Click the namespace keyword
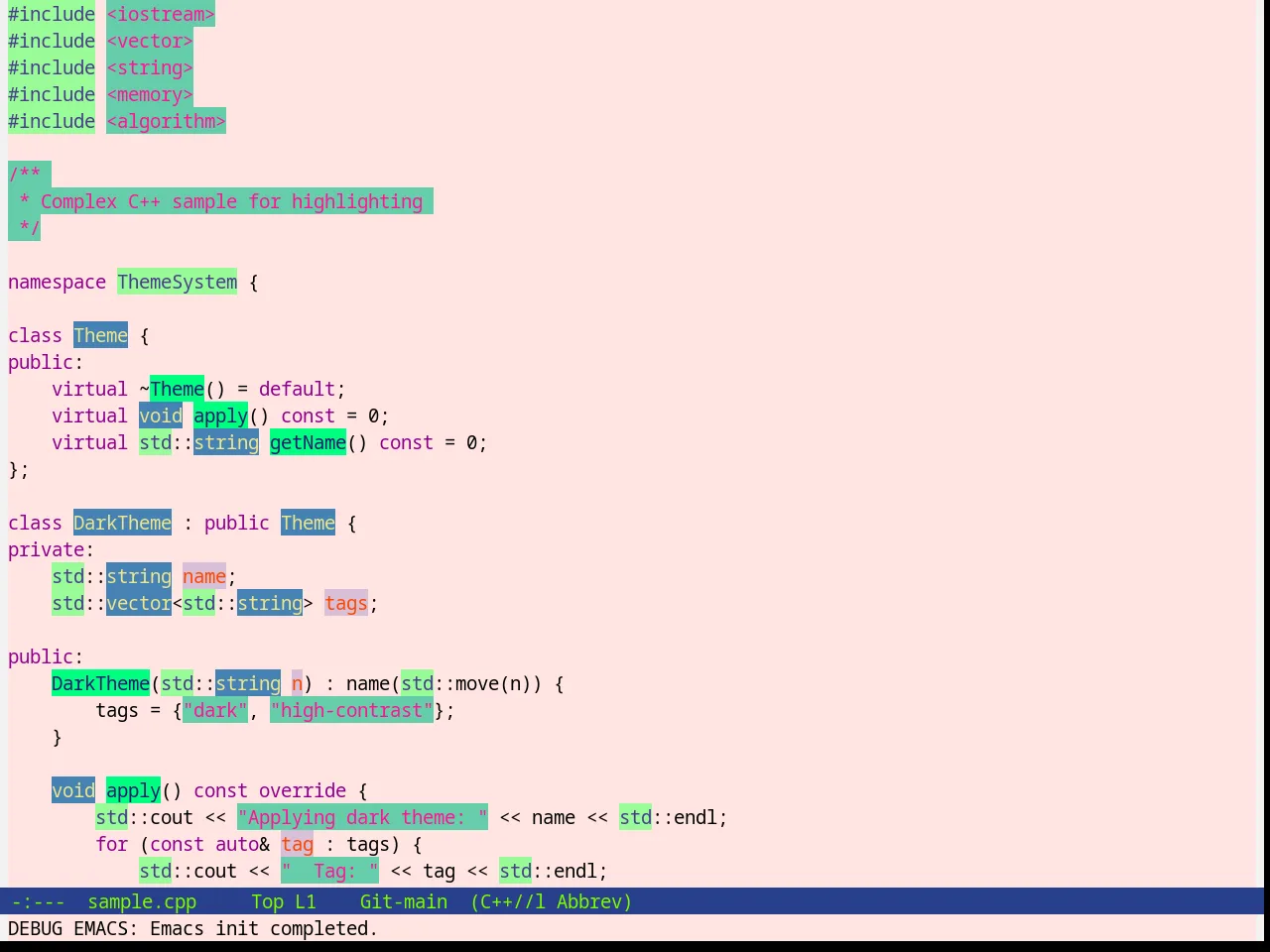 (57, 282)
